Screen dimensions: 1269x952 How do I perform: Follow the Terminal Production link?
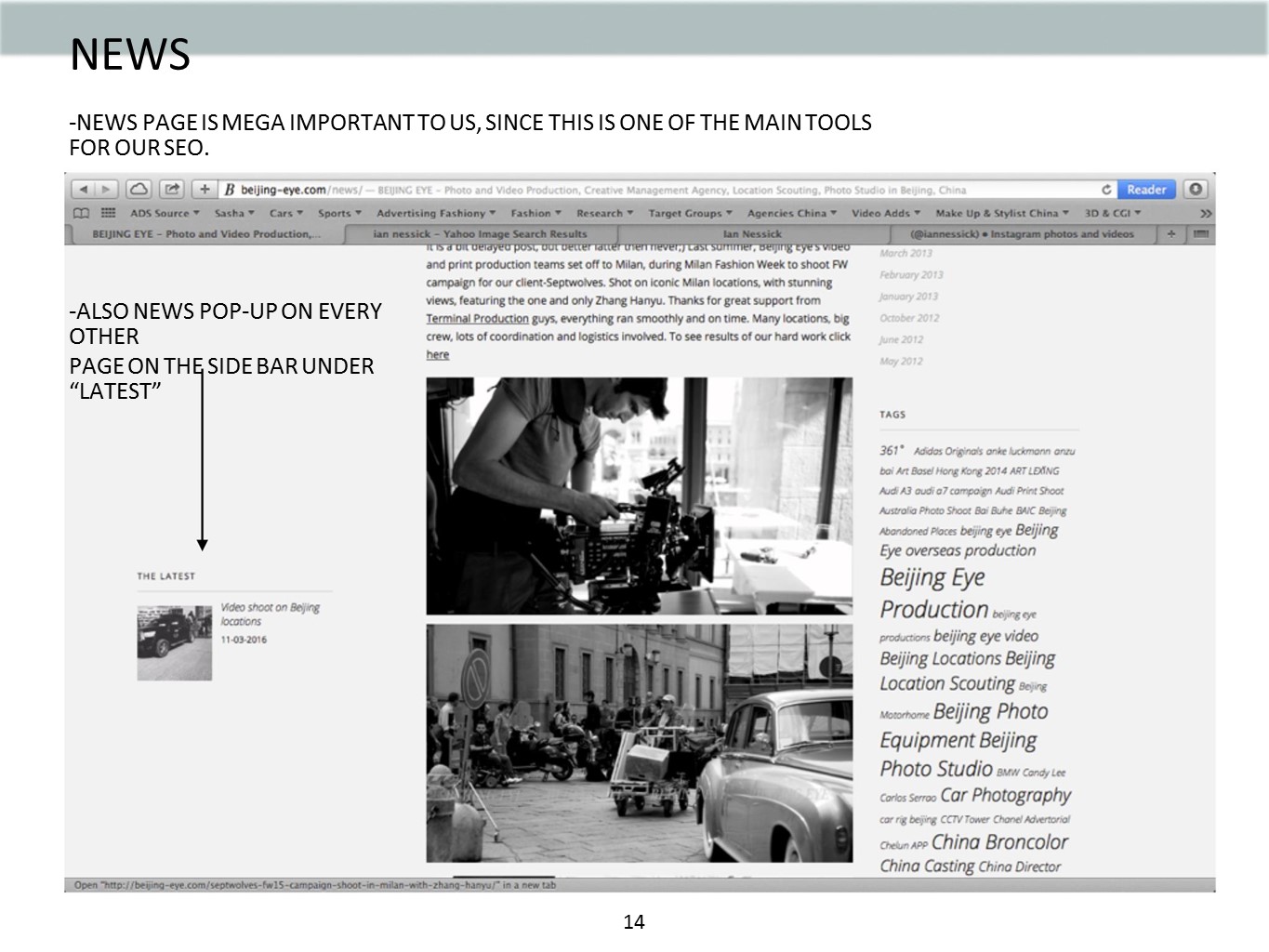(x=477, y=318)
